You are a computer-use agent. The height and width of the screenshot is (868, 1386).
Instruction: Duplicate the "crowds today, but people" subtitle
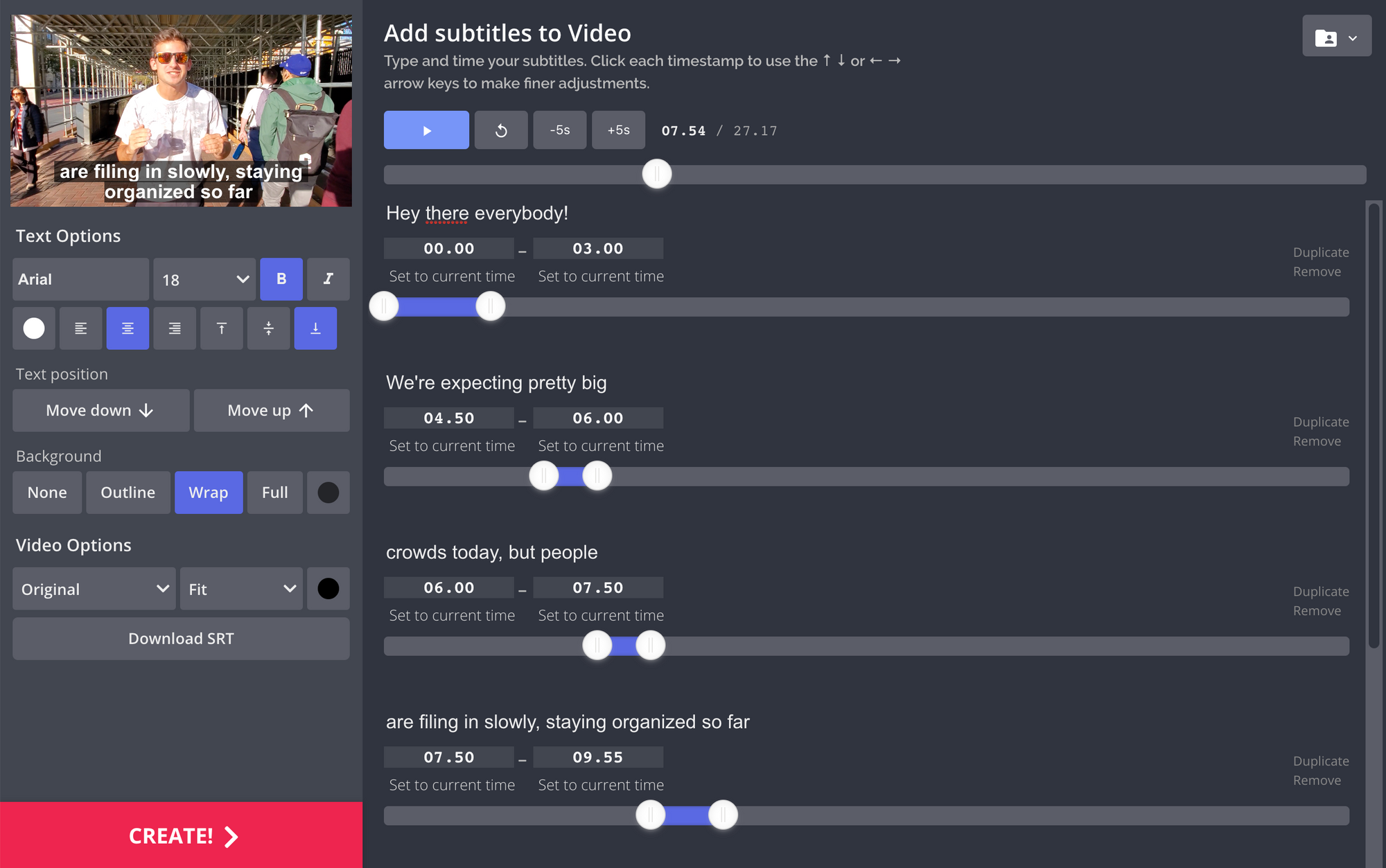[x=1320, y=592]
